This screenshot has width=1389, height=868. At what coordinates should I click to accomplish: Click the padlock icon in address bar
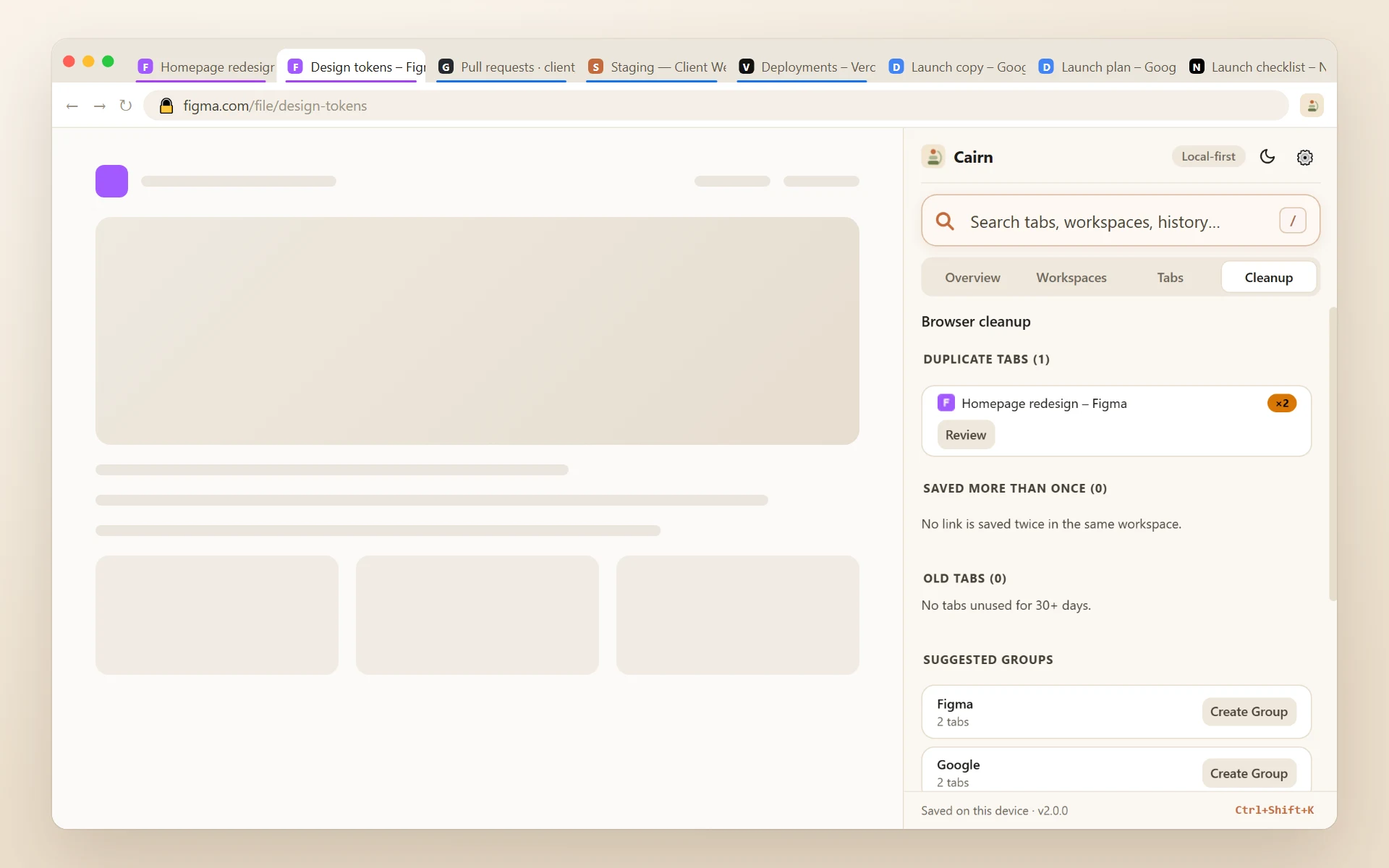coord(166,106)
